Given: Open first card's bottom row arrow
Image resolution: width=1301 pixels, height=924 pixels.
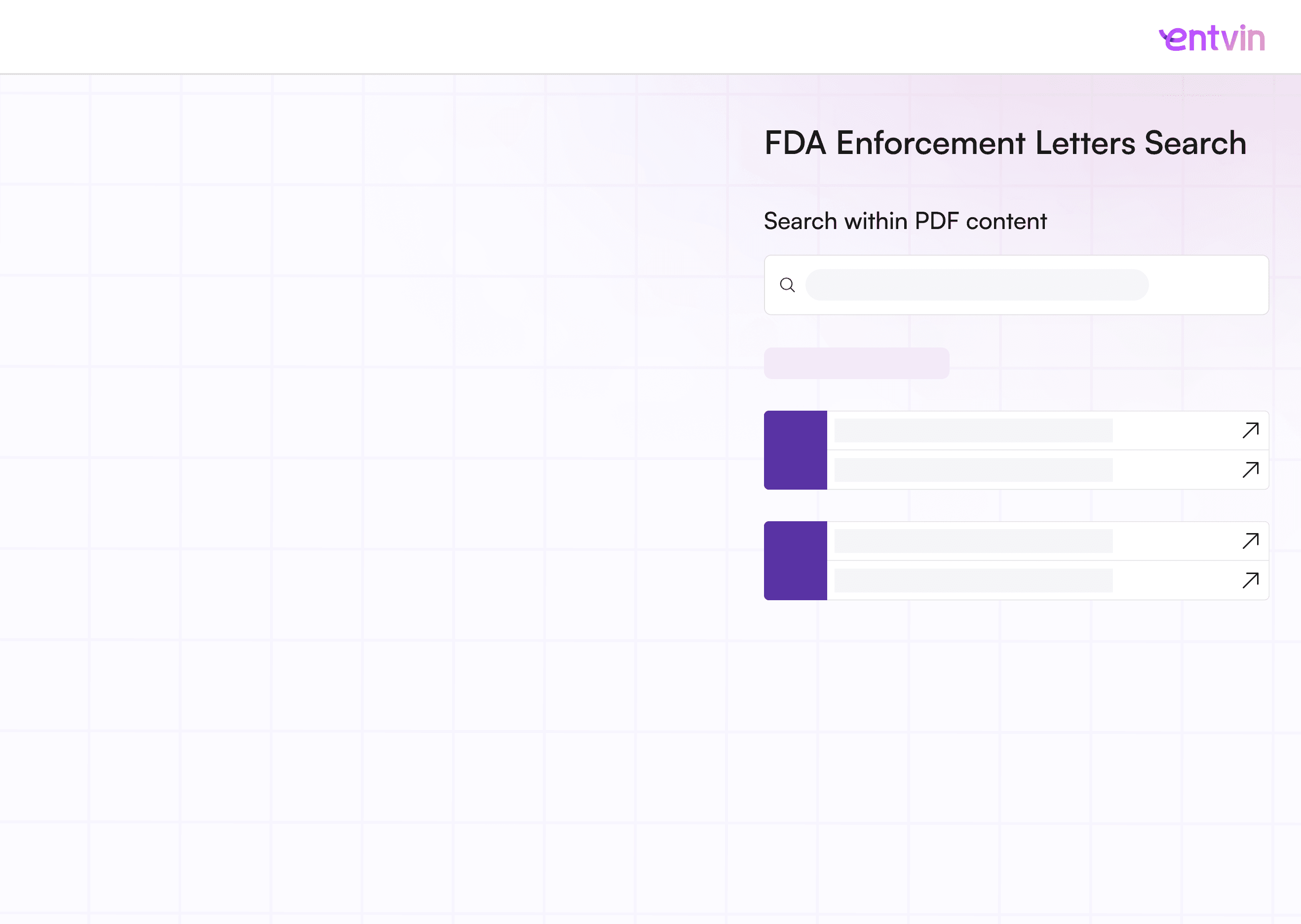Looking at the screenshot, I should click(x=1250, y=470).
